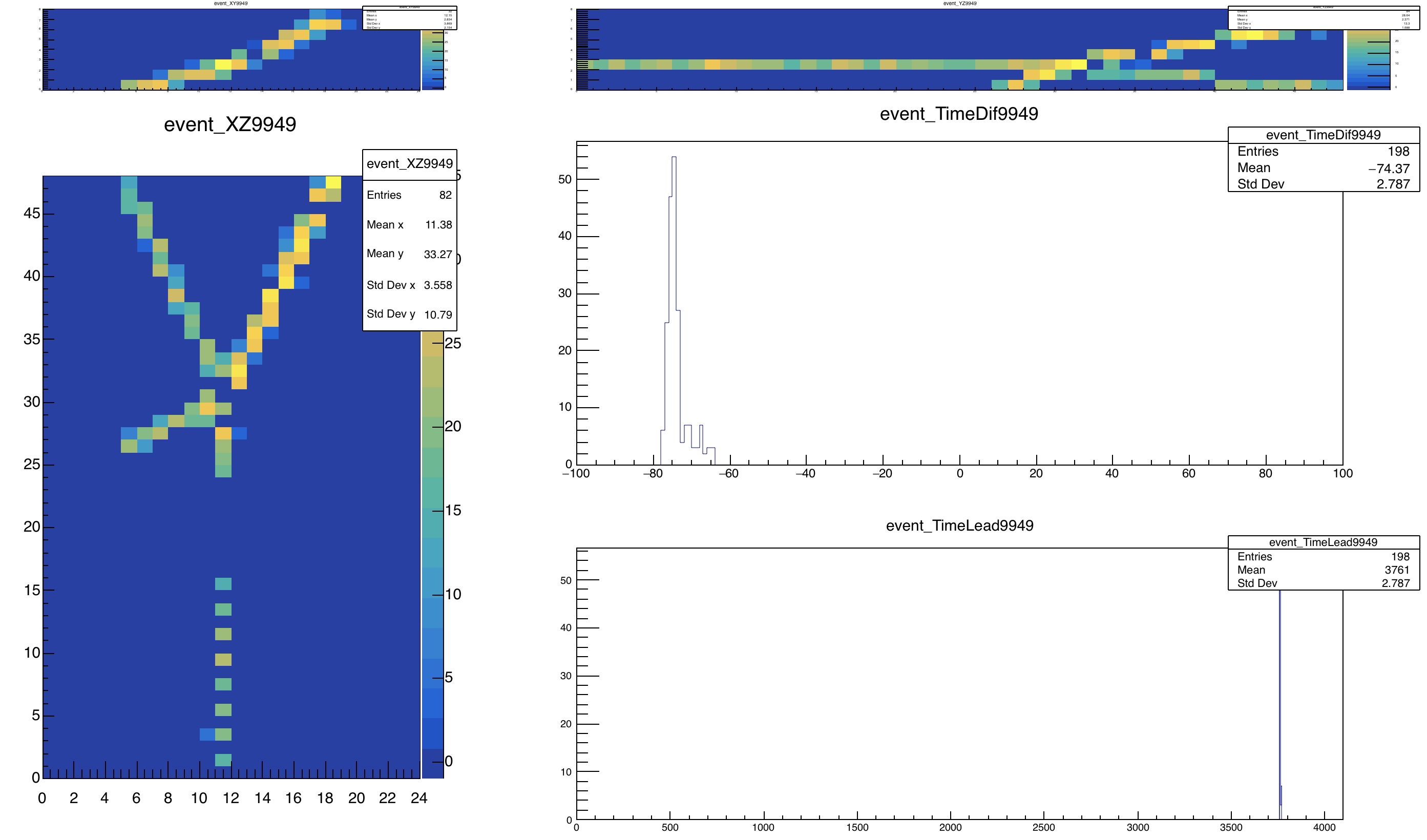Viewport: 1427px width, 840px height.
Task: Select the x-axis label 2000 of the TimeLead plot
Action: point(950,828)
